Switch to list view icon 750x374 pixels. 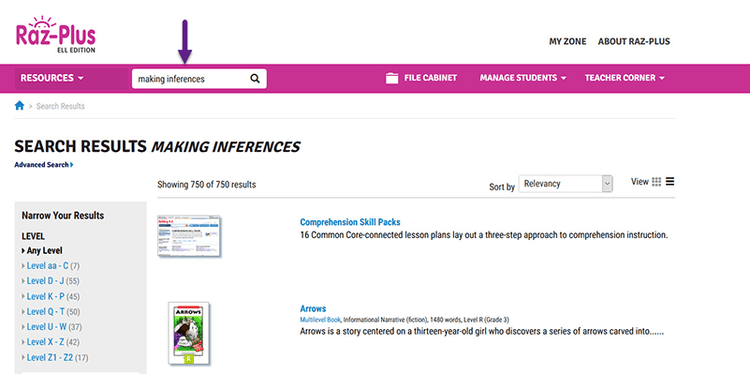pos(670,182)
